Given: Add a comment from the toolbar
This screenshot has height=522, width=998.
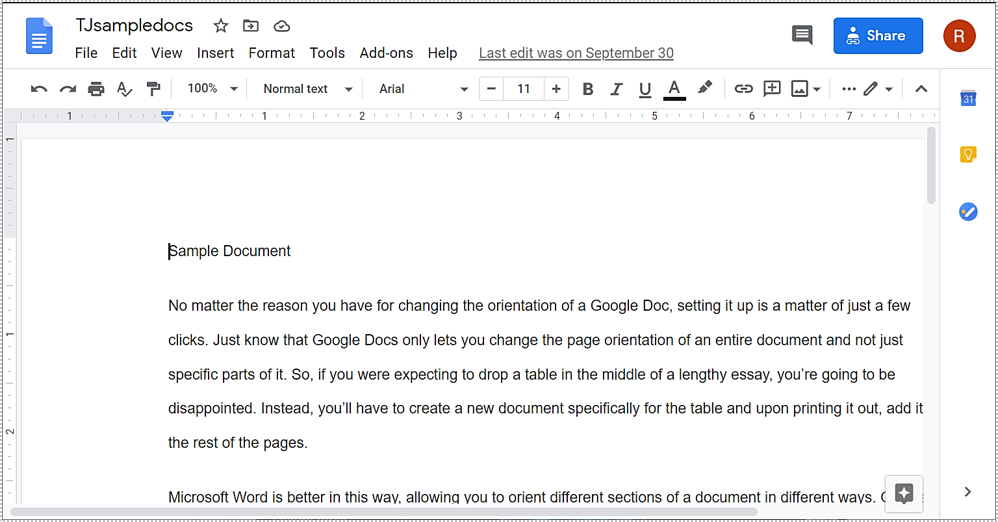Looking at the screenshot, I should [x=772, y=88].
